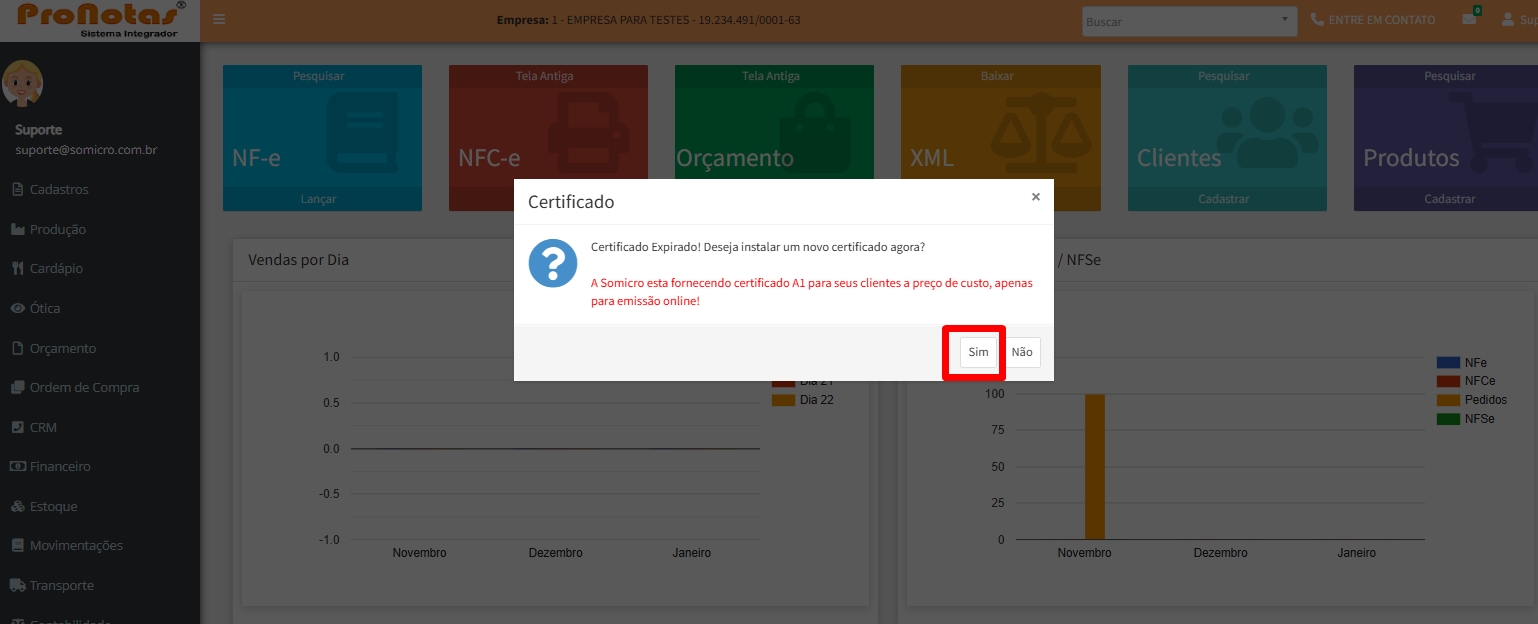This screenshot has height=624, width=1538.
Task: Open the Estoque module
Action: tap(55, 505)
